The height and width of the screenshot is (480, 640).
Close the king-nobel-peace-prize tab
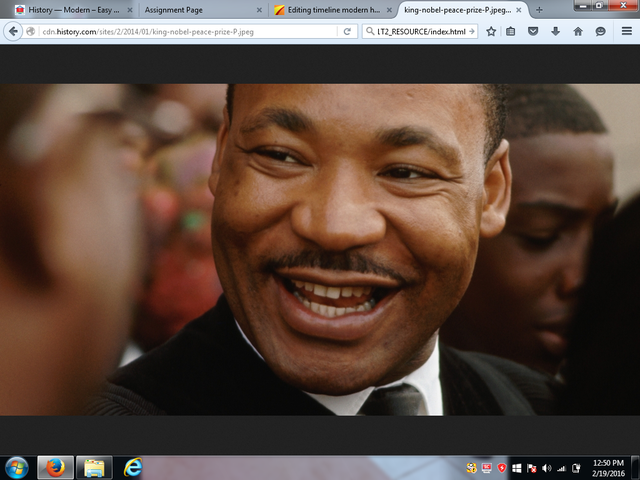(x=519, y=10)
